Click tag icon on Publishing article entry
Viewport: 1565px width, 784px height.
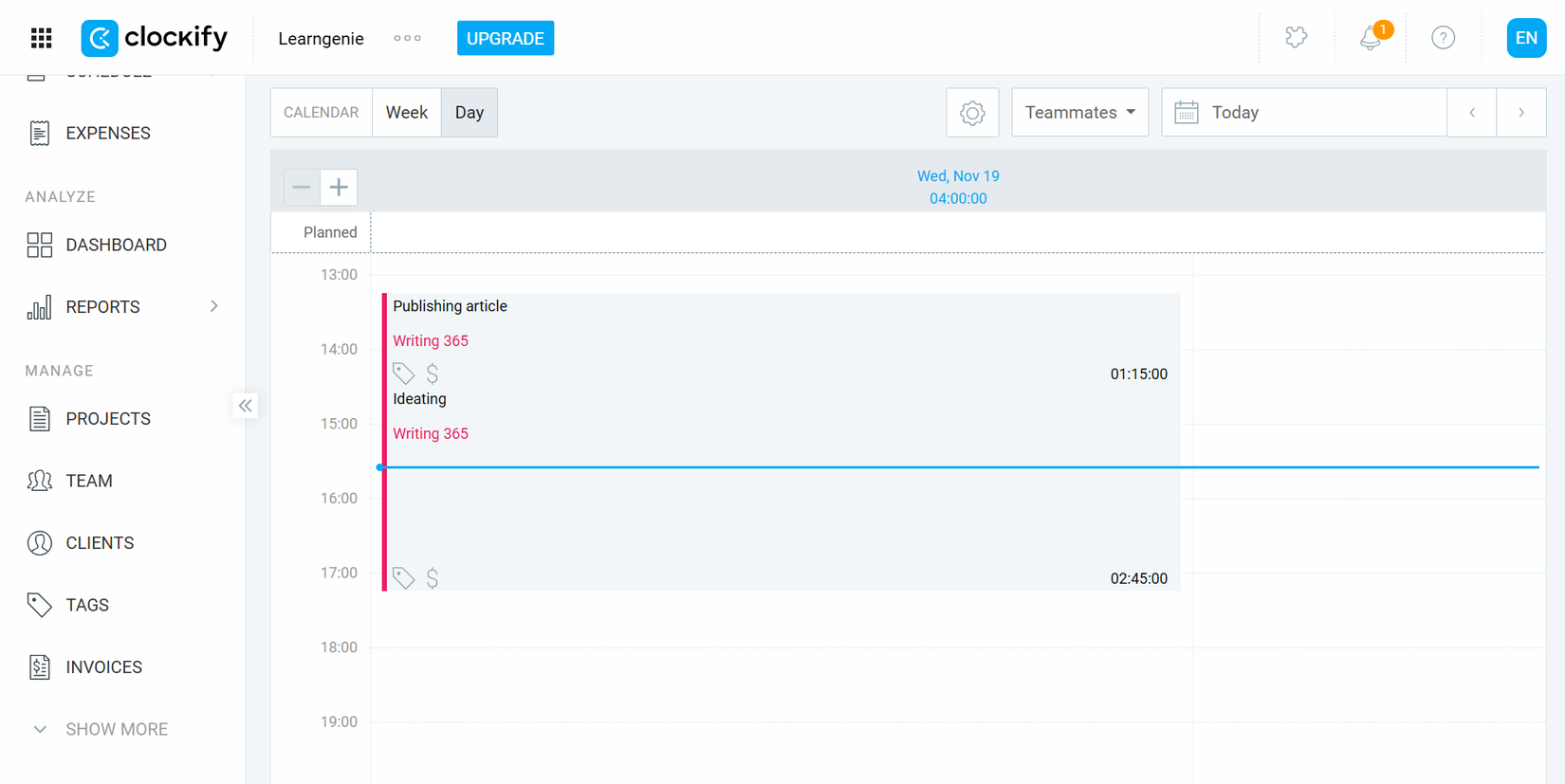tap(403, 374)
